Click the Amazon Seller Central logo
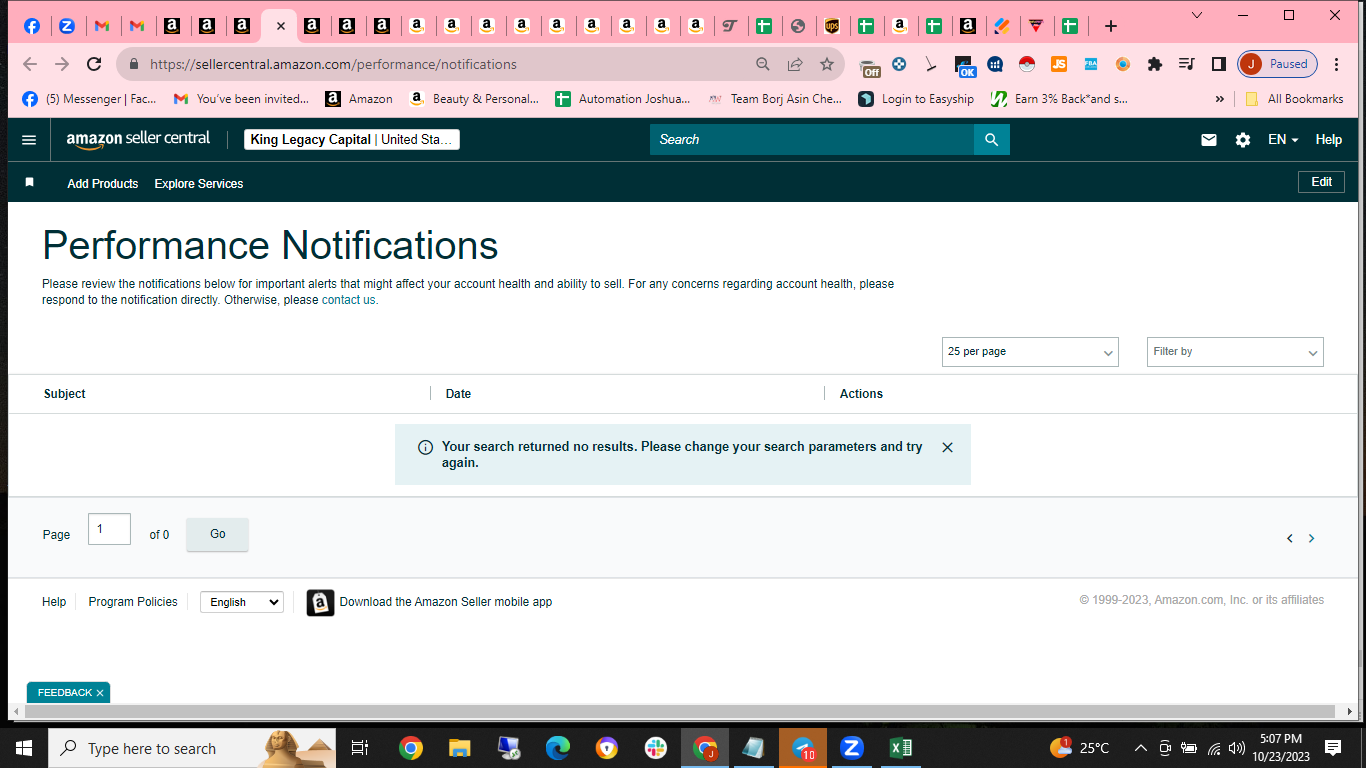This screenshot has height=768, width=1366. (x=138, y=140)
